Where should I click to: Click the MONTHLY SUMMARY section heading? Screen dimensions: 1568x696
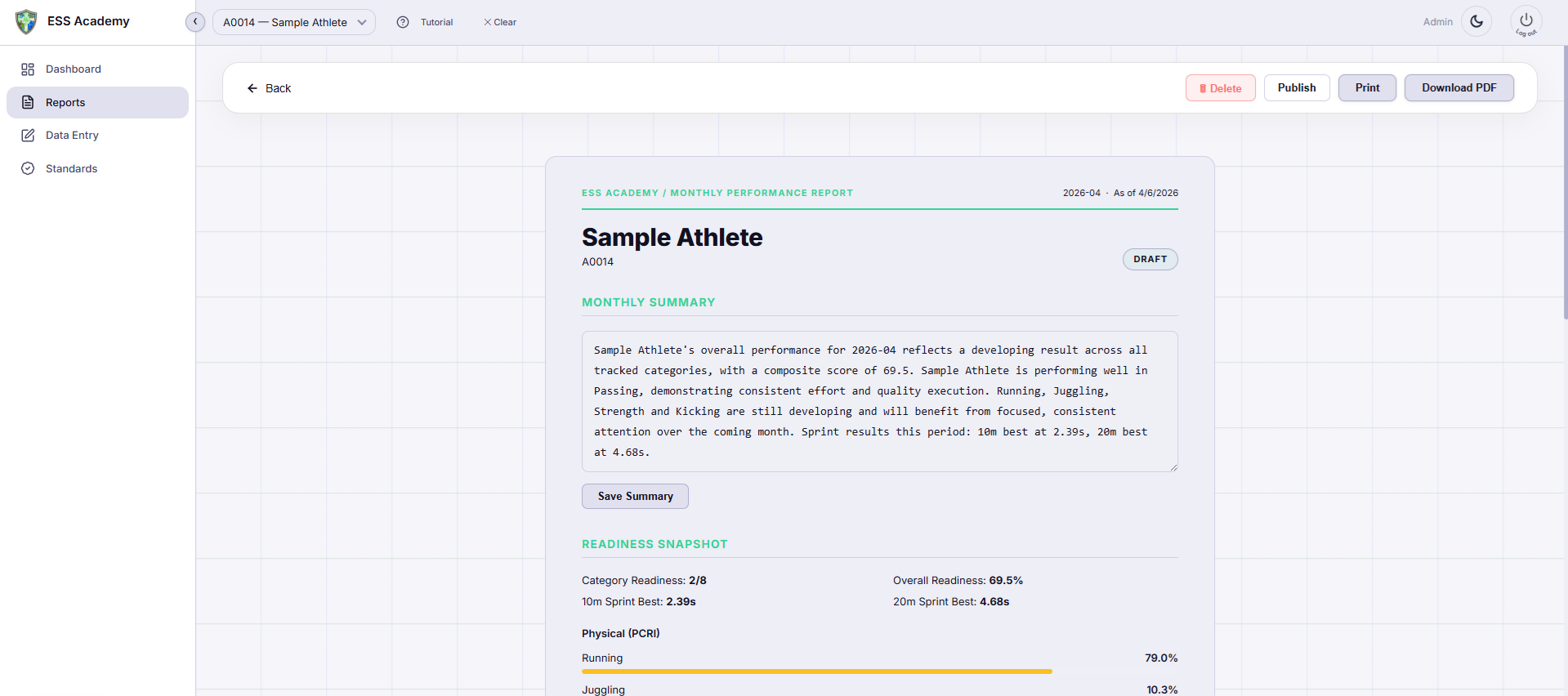tap(648, 302)
